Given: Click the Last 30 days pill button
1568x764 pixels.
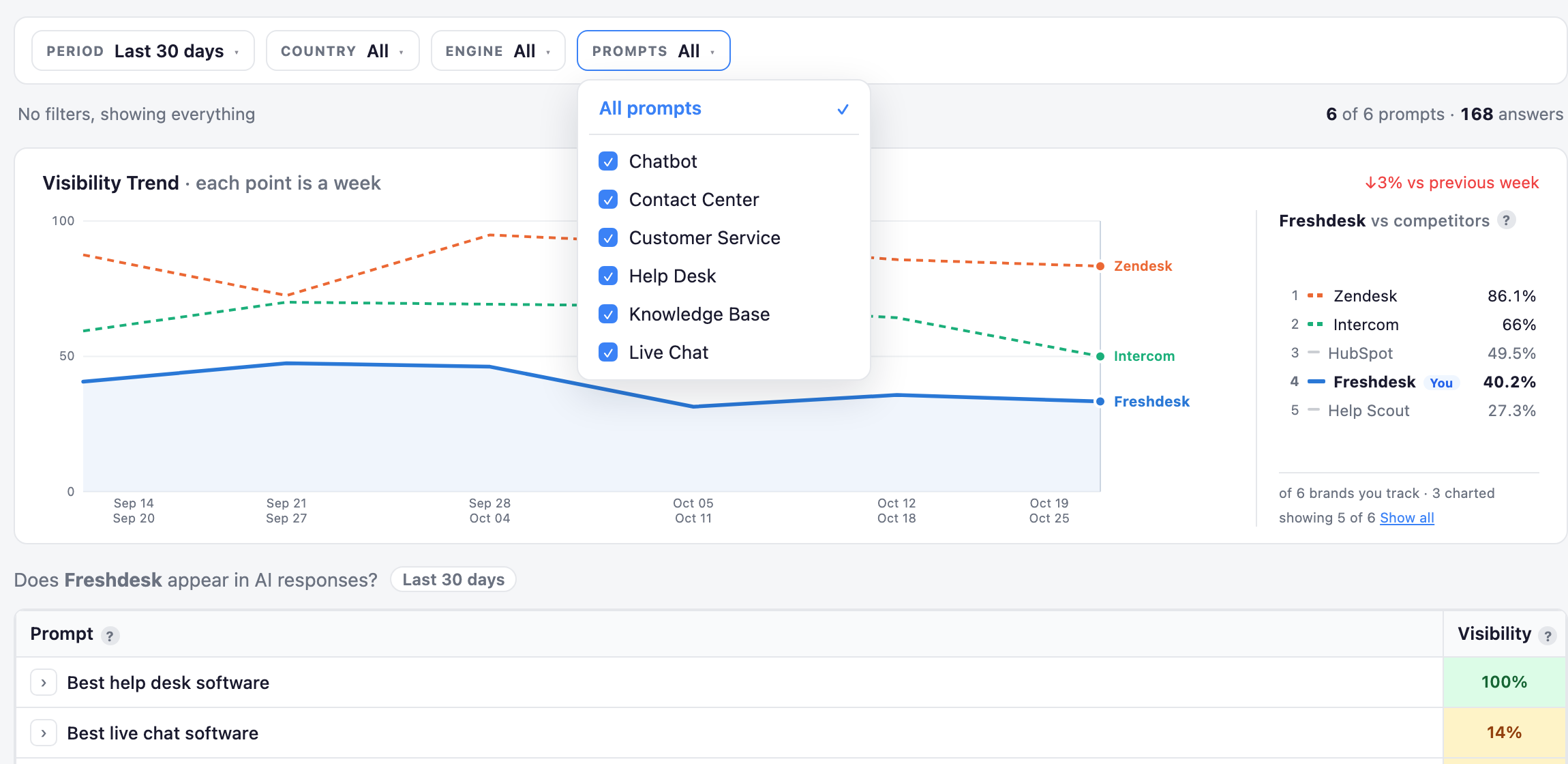Looking at the screenshot, I should pyautogui.click(x=453, y=579).
